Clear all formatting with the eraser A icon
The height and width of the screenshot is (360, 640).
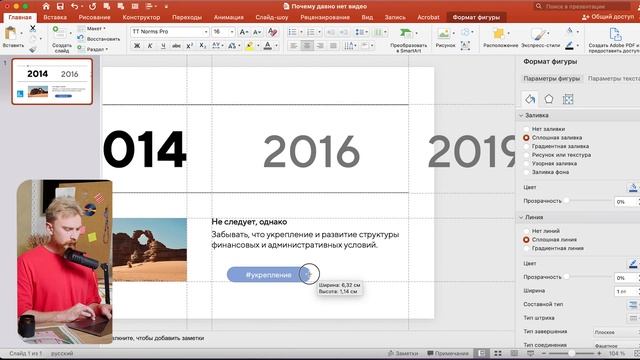pyautogui.click(x=272, y=32)
